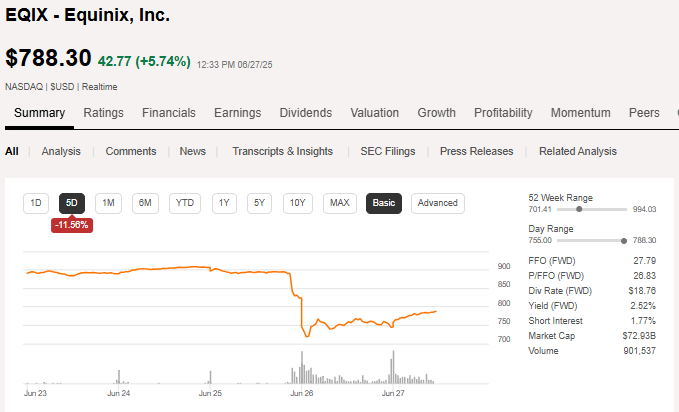Open the Ratings tab

click(x=104, y=113)
